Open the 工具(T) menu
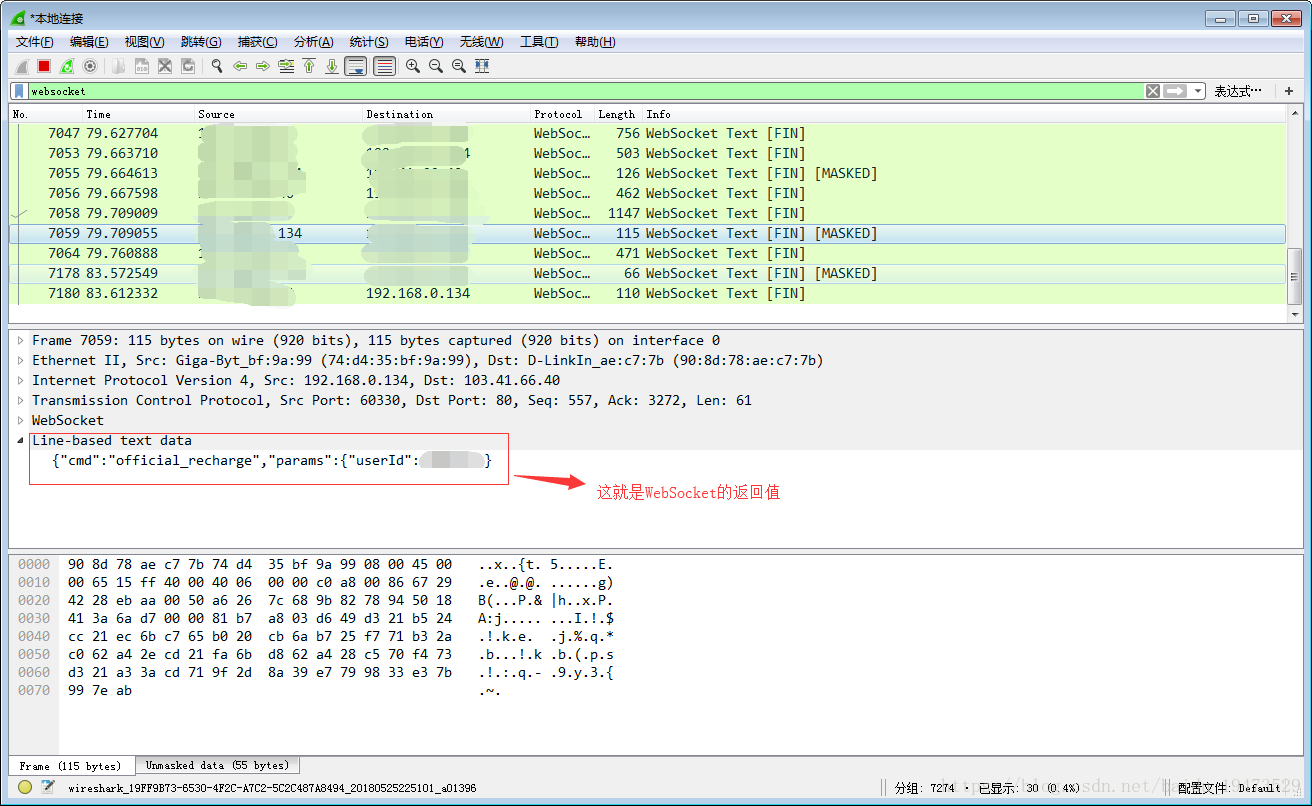 pos(539,42)
